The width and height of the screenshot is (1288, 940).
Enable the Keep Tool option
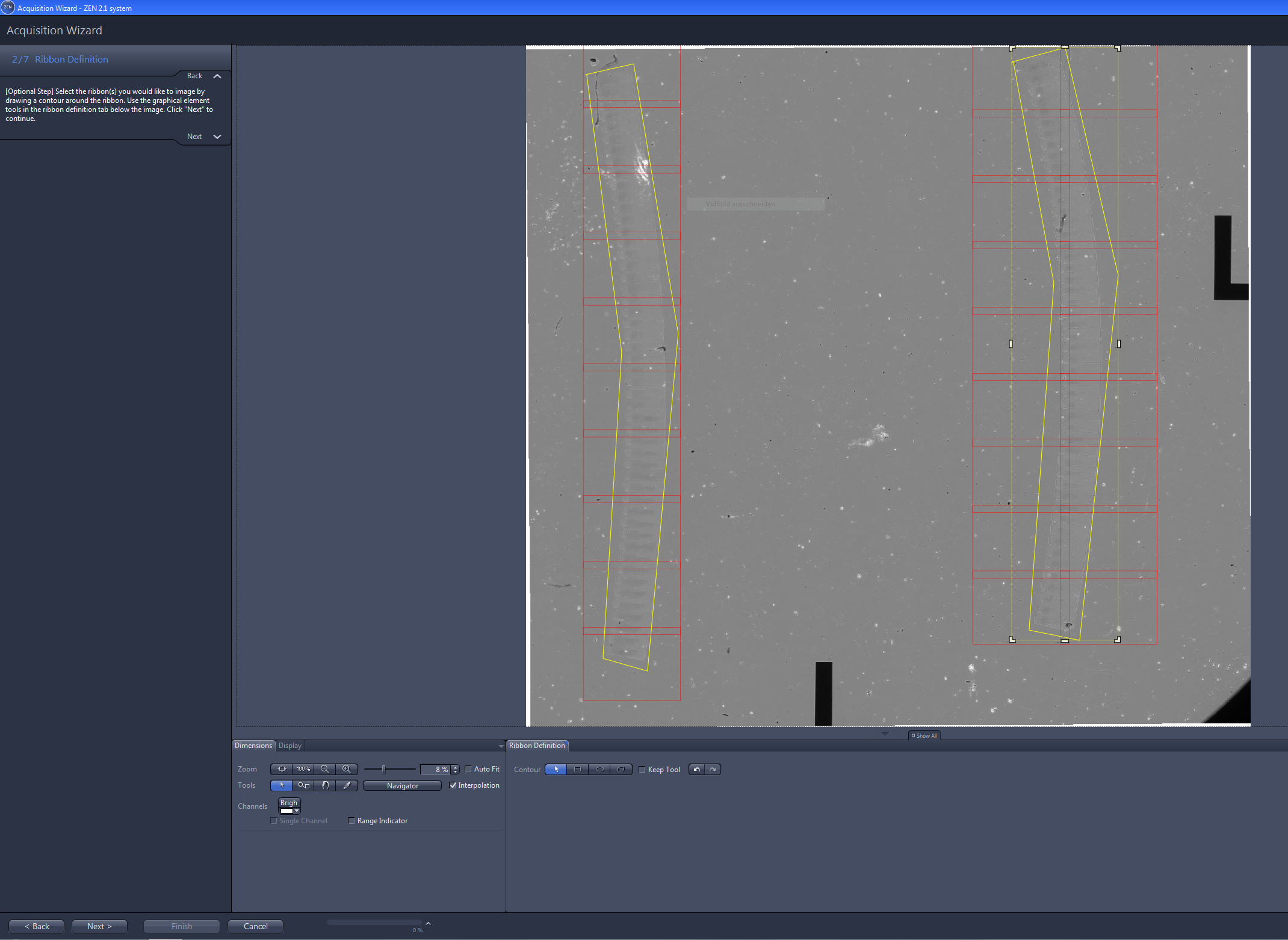(642, 769)
